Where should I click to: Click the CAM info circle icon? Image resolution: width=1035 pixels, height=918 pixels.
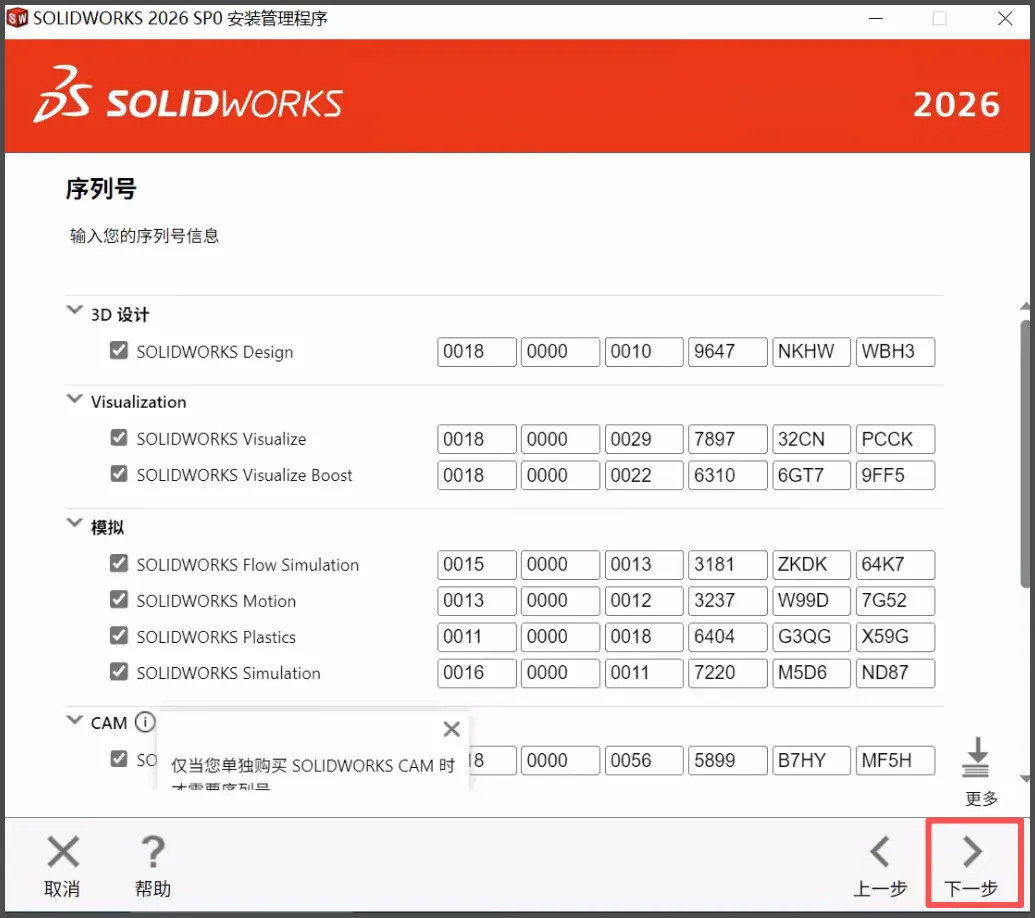coord(145,722)
